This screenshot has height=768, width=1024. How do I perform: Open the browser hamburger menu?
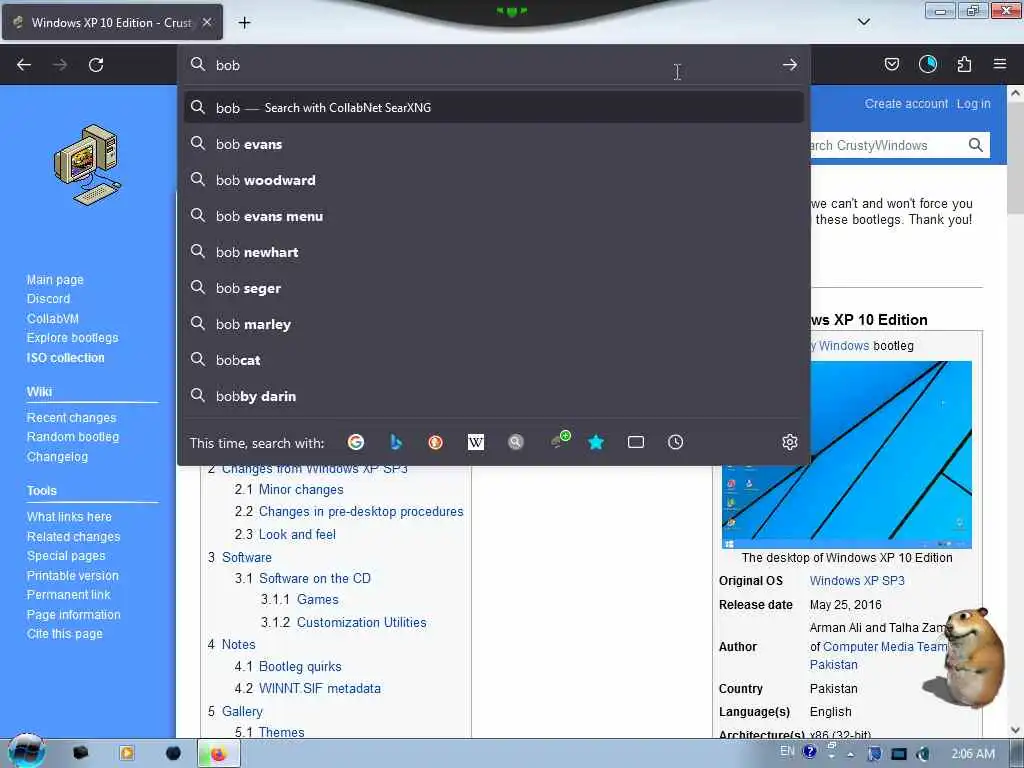[1000, 64]
